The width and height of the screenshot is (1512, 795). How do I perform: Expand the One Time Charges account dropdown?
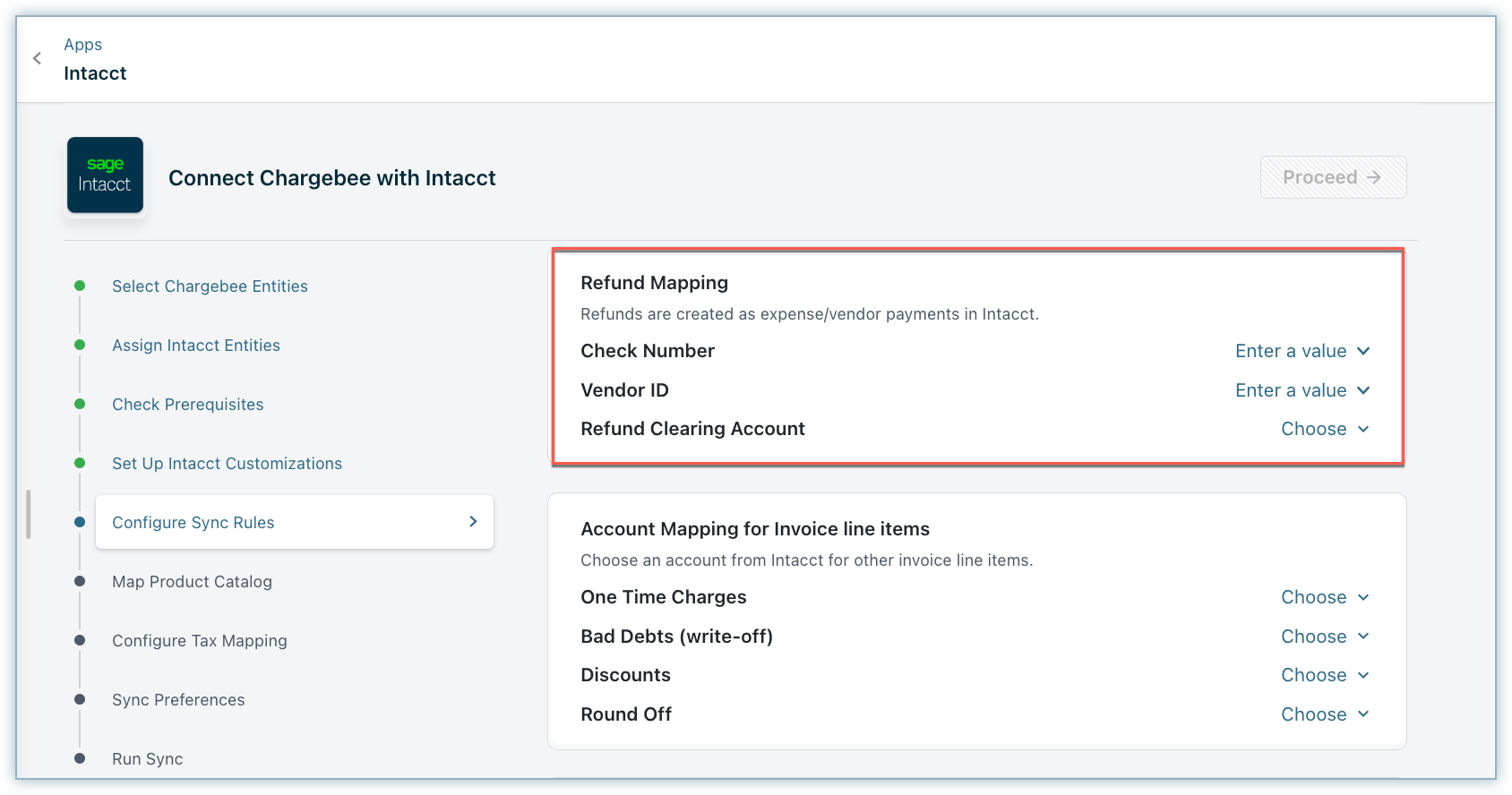tap(1325, 597)
